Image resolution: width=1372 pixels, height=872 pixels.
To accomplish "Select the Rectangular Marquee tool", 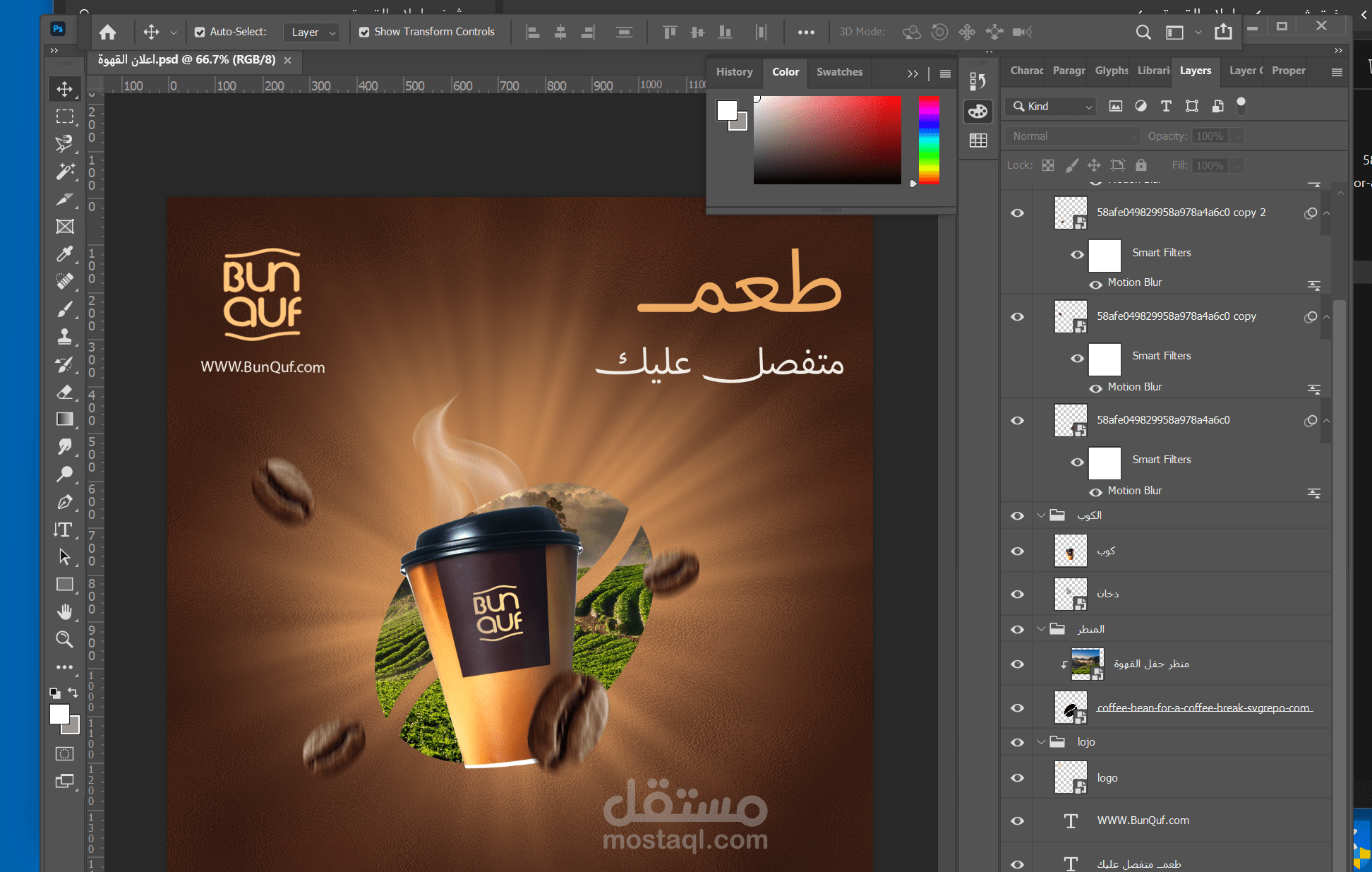I will tap(64, 117).
